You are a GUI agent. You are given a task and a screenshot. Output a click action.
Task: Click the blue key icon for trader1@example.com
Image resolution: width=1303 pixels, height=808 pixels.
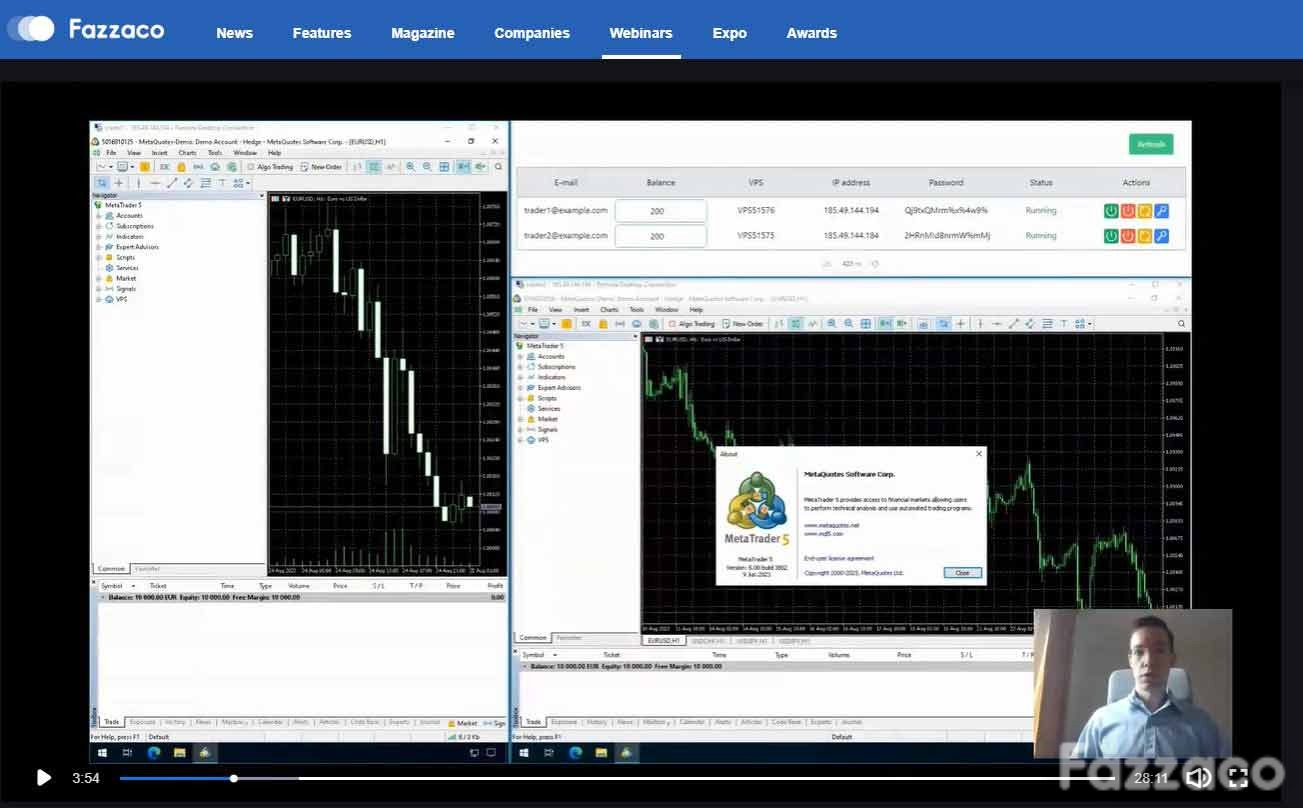pos(1161,211)
